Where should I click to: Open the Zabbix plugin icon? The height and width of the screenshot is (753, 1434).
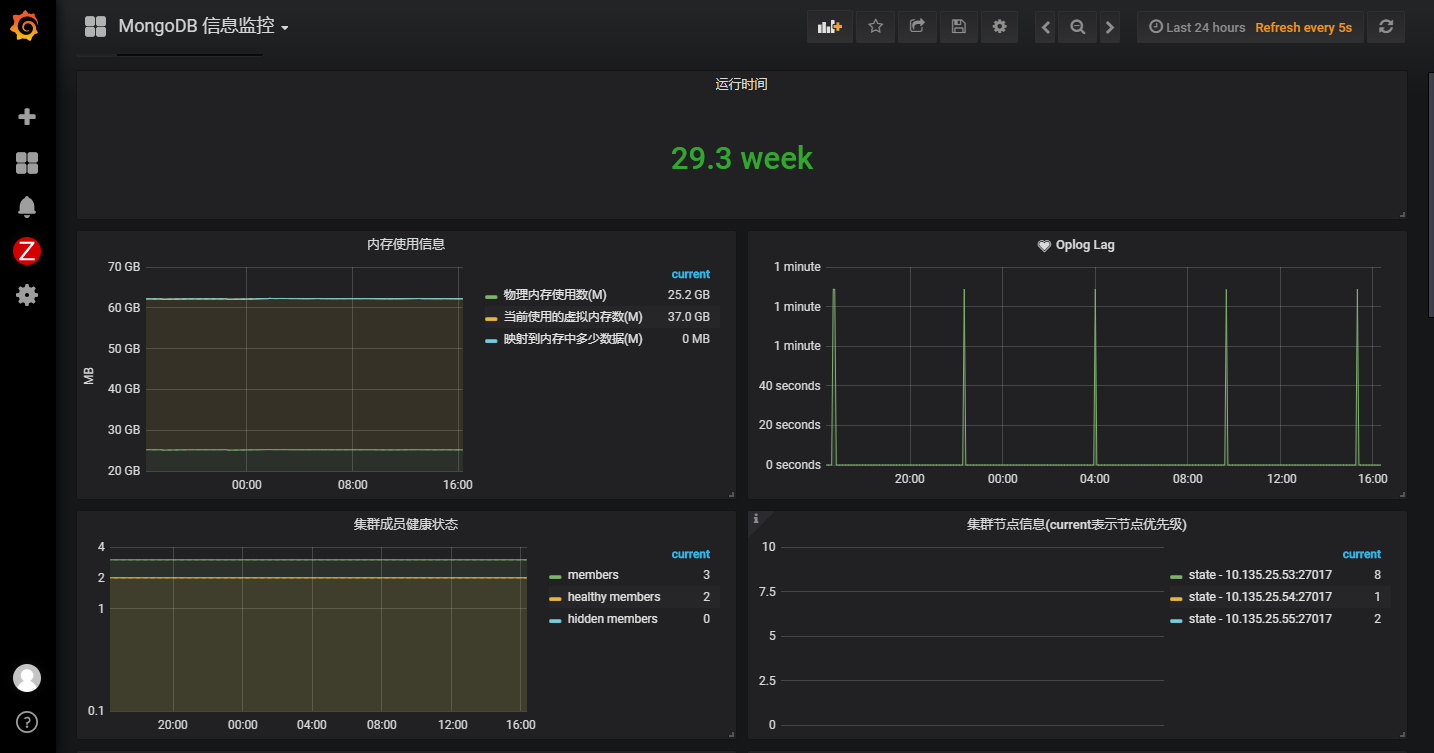tap(27, 251)
